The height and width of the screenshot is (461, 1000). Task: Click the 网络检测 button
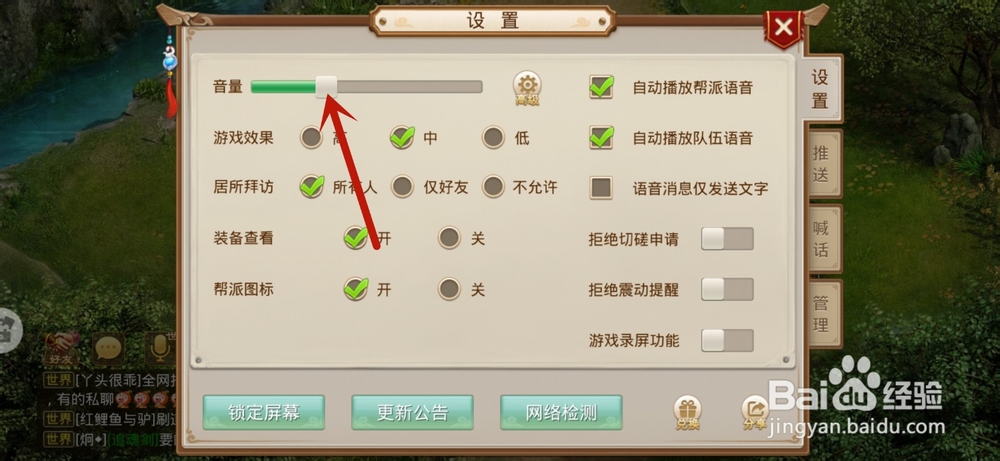(561, 413)
